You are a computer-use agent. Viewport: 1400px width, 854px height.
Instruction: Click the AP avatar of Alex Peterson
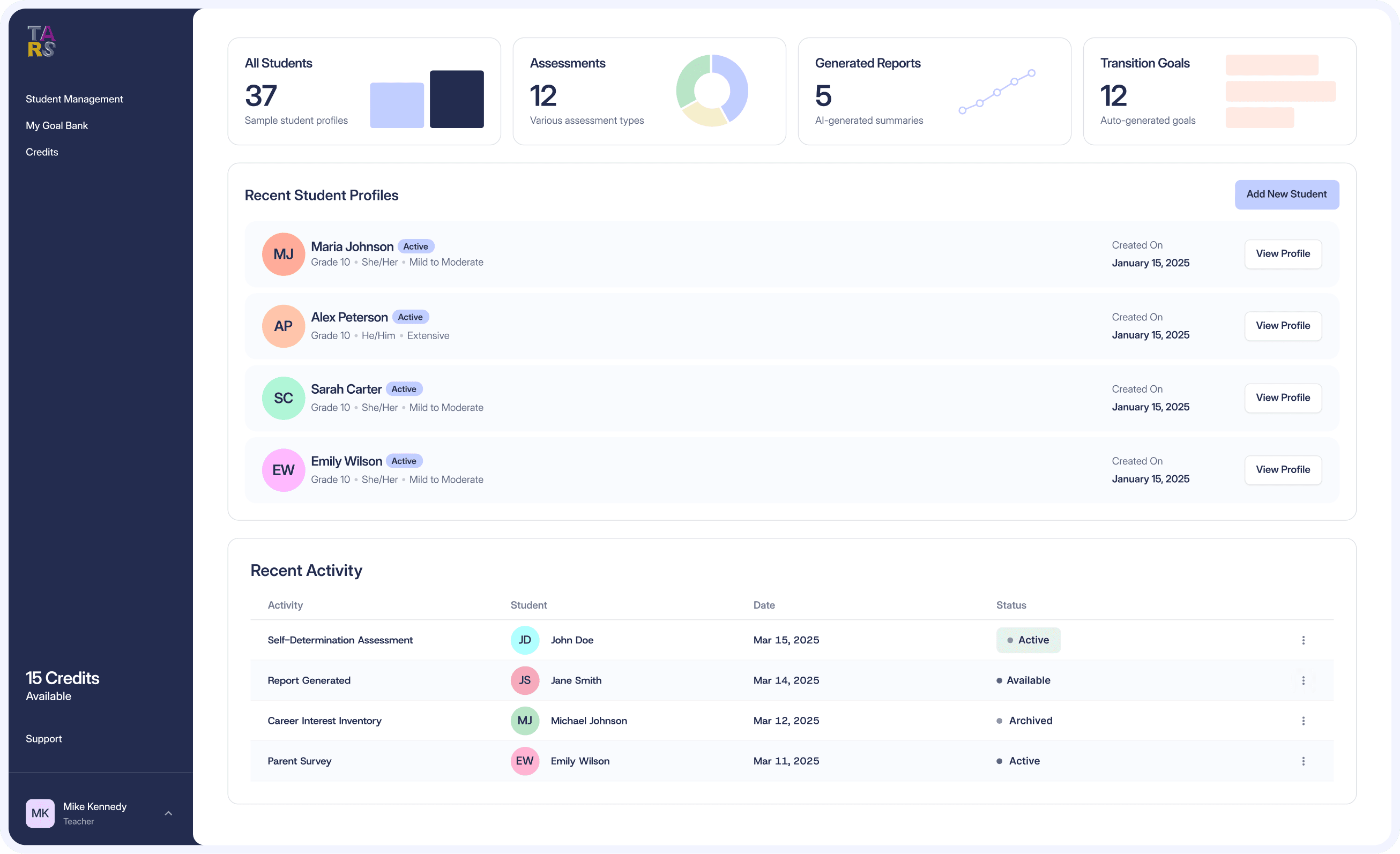284,326
